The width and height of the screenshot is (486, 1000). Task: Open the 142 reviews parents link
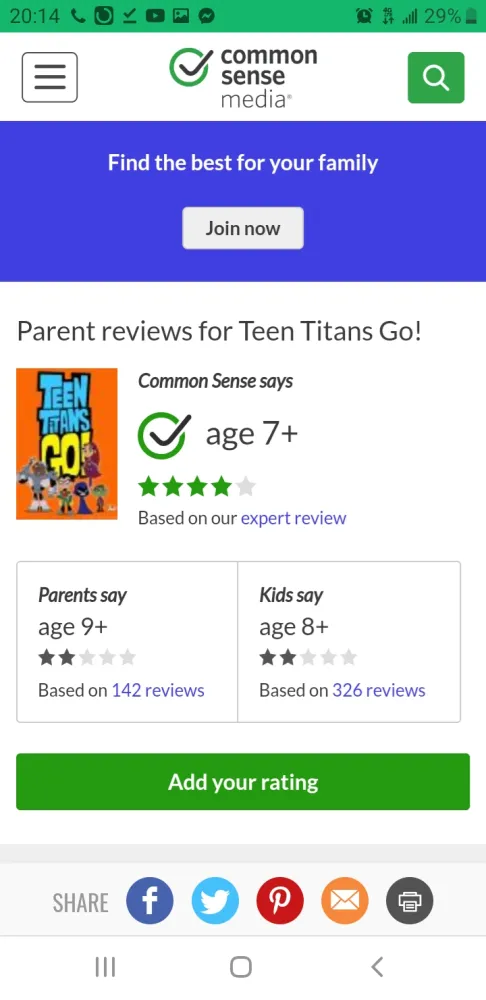point(158,690)
